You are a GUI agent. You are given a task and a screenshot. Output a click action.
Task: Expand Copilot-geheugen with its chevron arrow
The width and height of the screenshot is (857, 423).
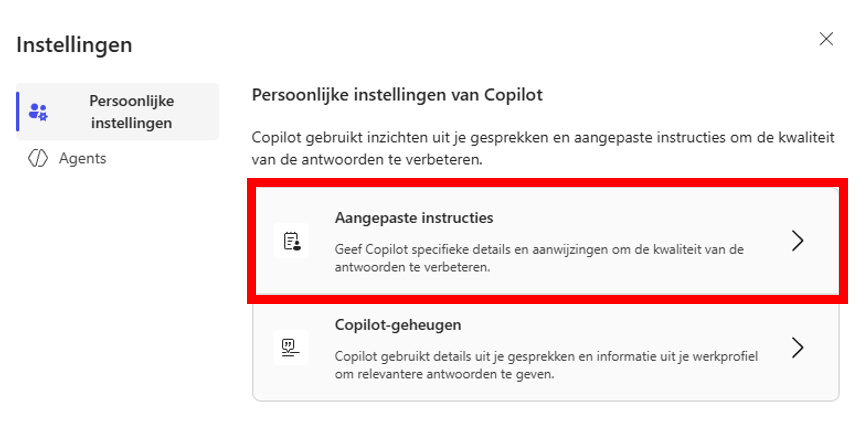click(x=797, y=347)
